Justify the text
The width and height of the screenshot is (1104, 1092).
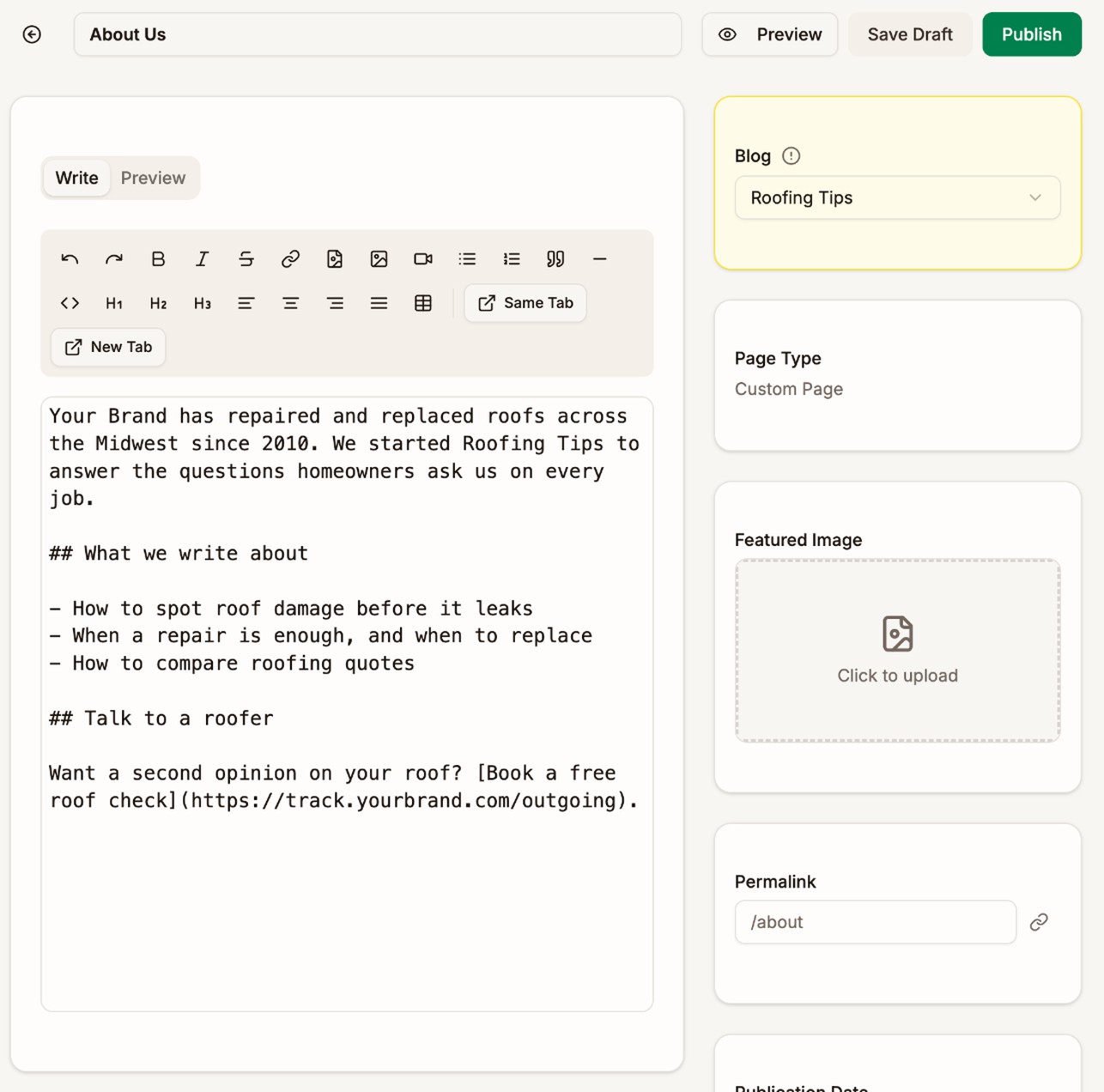(x=379, y=303)
